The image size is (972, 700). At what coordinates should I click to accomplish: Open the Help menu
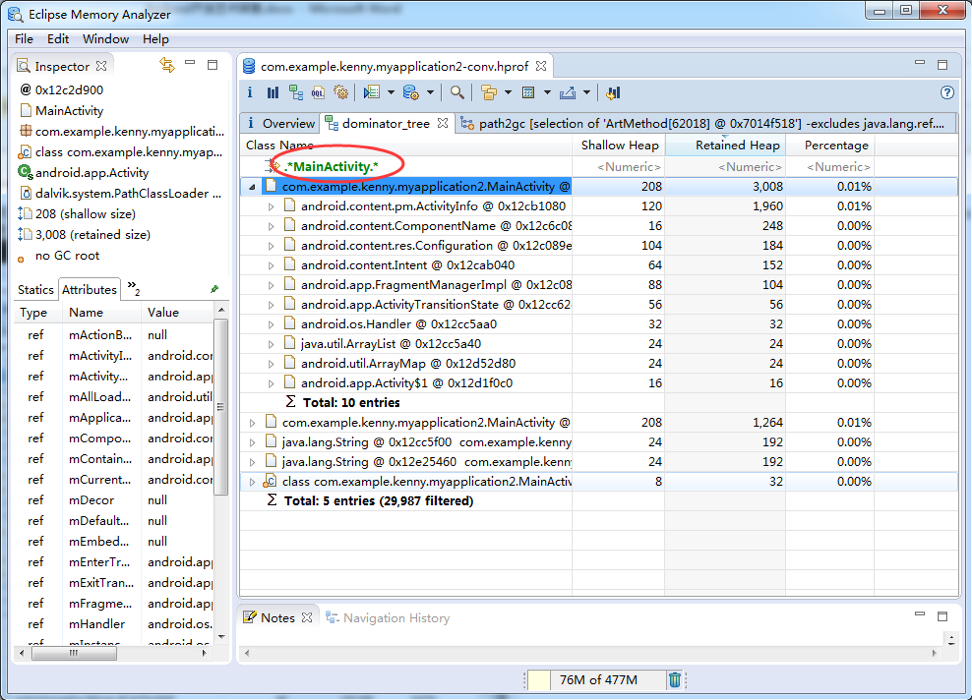[156, 38]
